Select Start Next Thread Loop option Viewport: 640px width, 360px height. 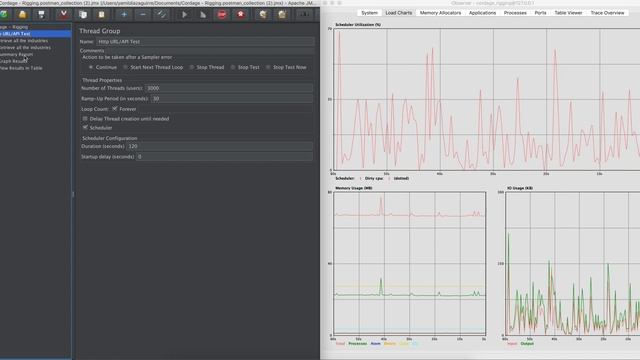coord(126,67)
